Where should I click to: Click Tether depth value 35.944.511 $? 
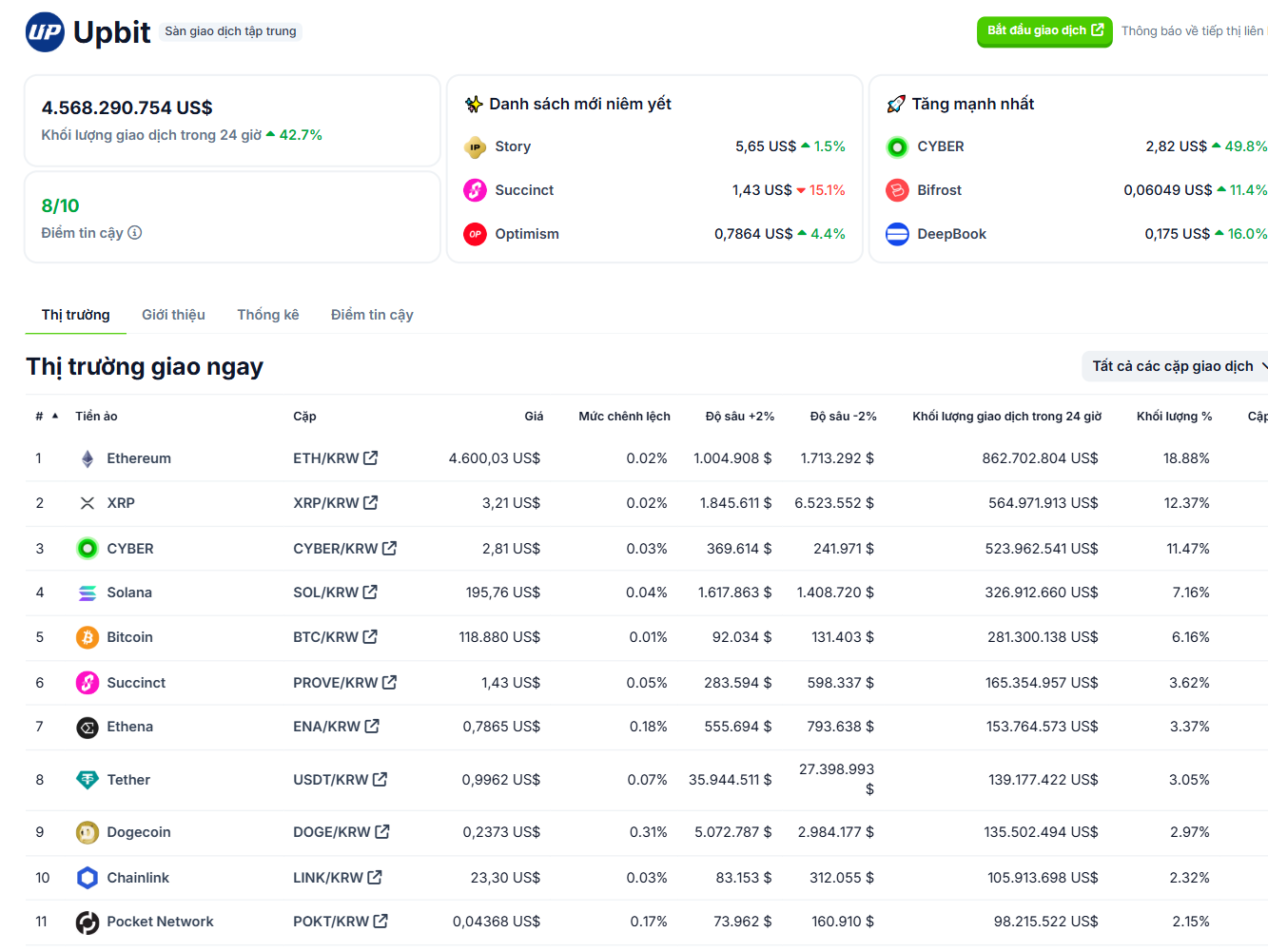tap(730, 780)
